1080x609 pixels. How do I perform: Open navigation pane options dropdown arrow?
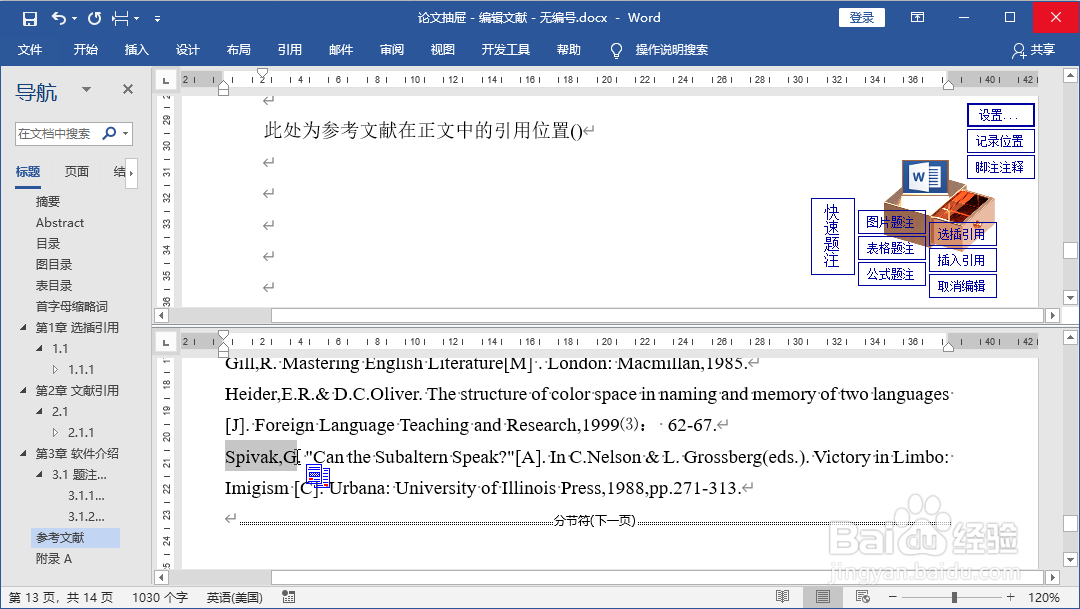point(86,90)
